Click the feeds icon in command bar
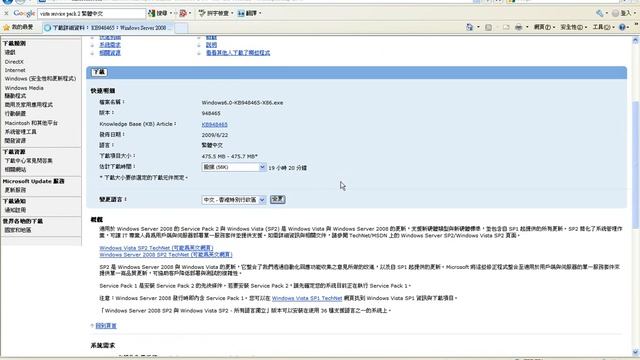The width and height of the screenshot is (640, 360). click(x=489, y=27)
